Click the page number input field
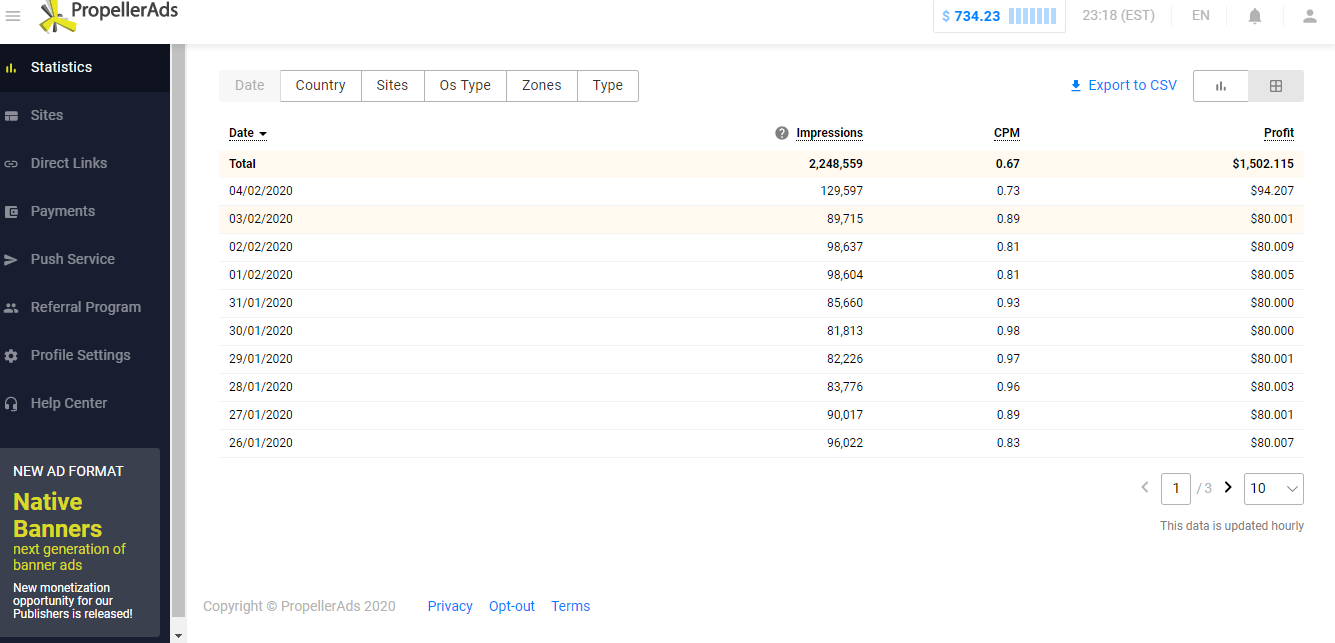This screenshot has width=1335, height=643. [x=1175, y=488]
